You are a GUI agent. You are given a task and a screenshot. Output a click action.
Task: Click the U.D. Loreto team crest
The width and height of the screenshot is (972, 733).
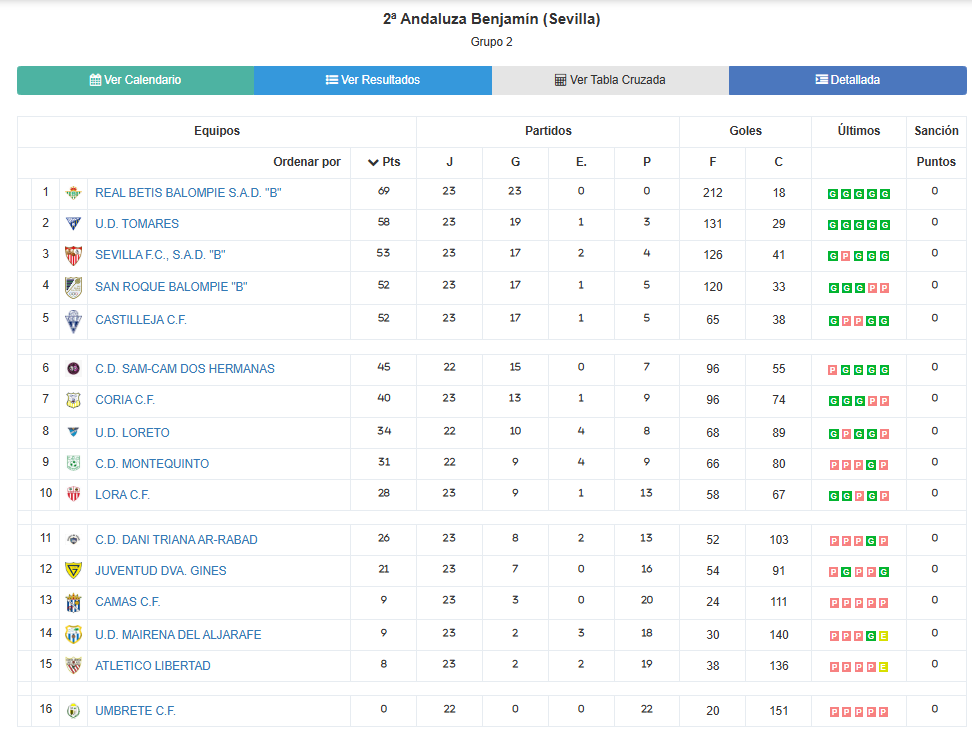73,432
